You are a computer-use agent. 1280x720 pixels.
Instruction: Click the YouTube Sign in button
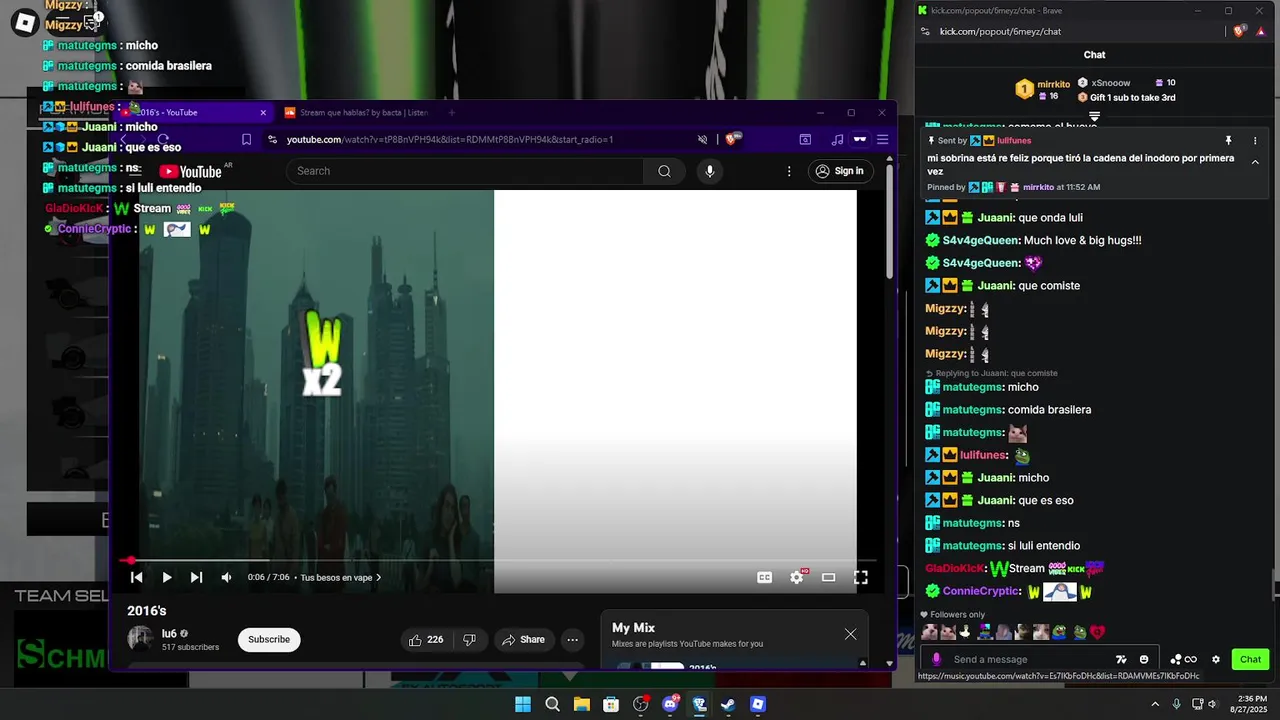839,171
